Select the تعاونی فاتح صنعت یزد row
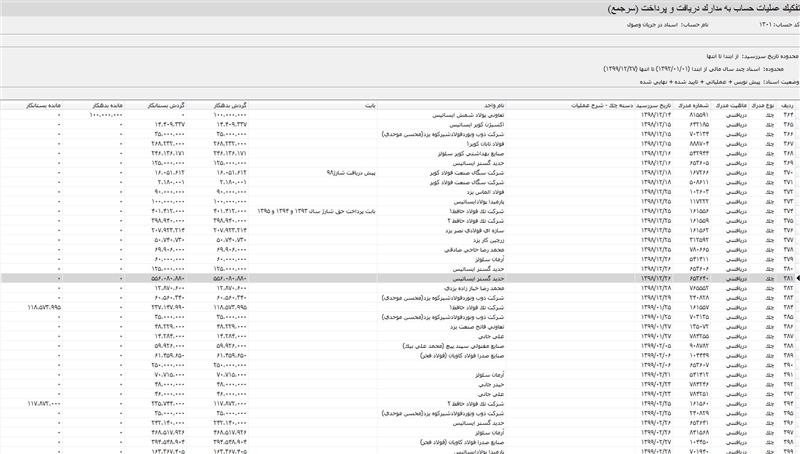 398,326
